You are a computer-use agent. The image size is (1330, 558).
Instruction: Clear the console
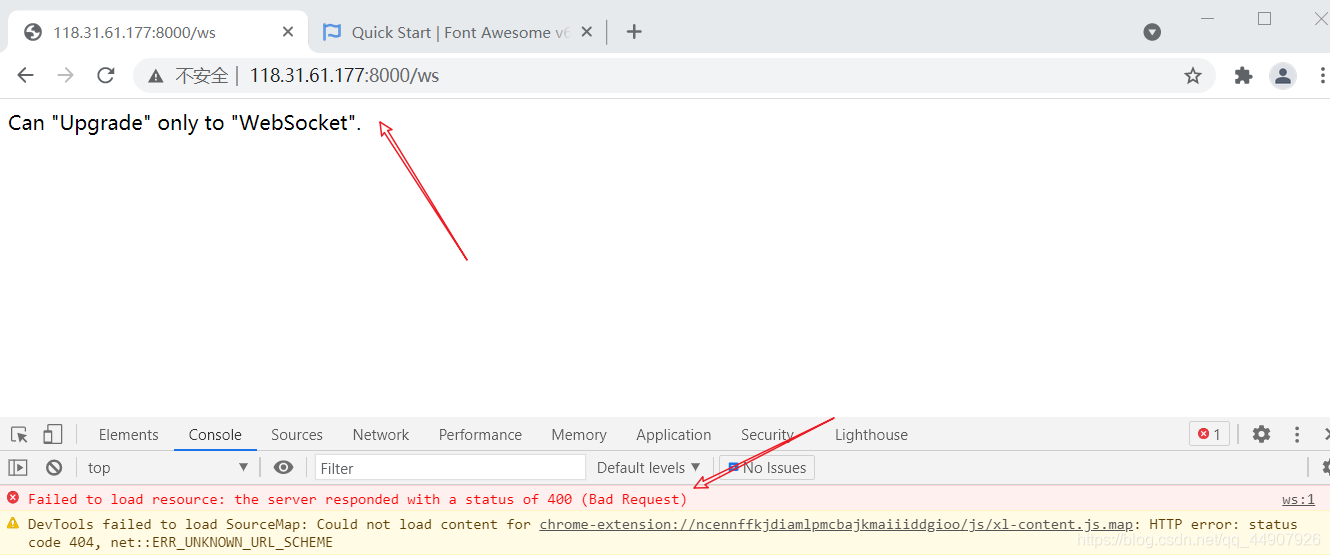point(54,467)
